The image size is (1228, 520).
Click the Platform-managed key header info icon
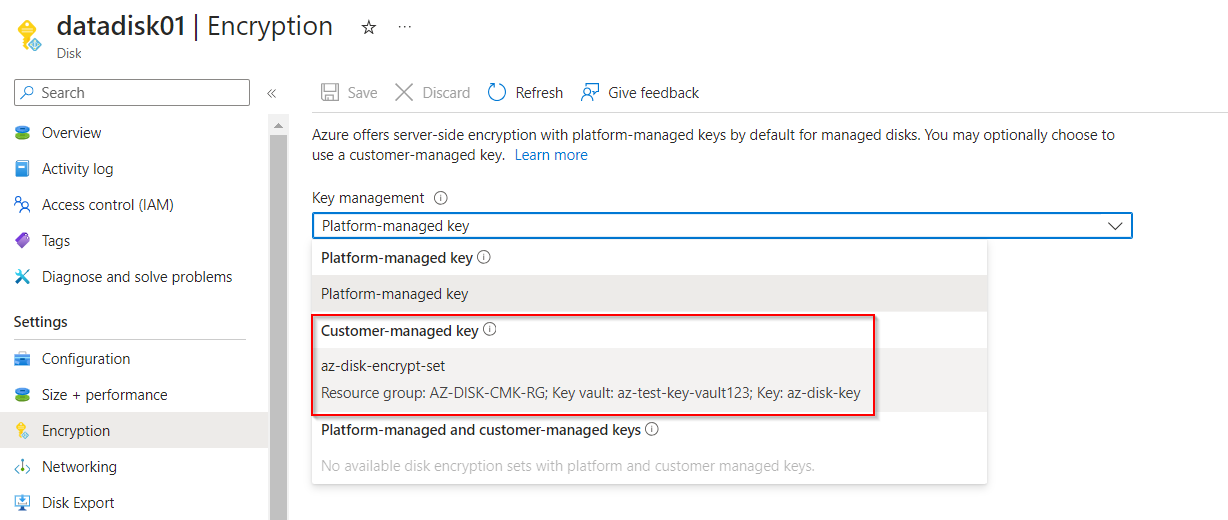(484, 258)
